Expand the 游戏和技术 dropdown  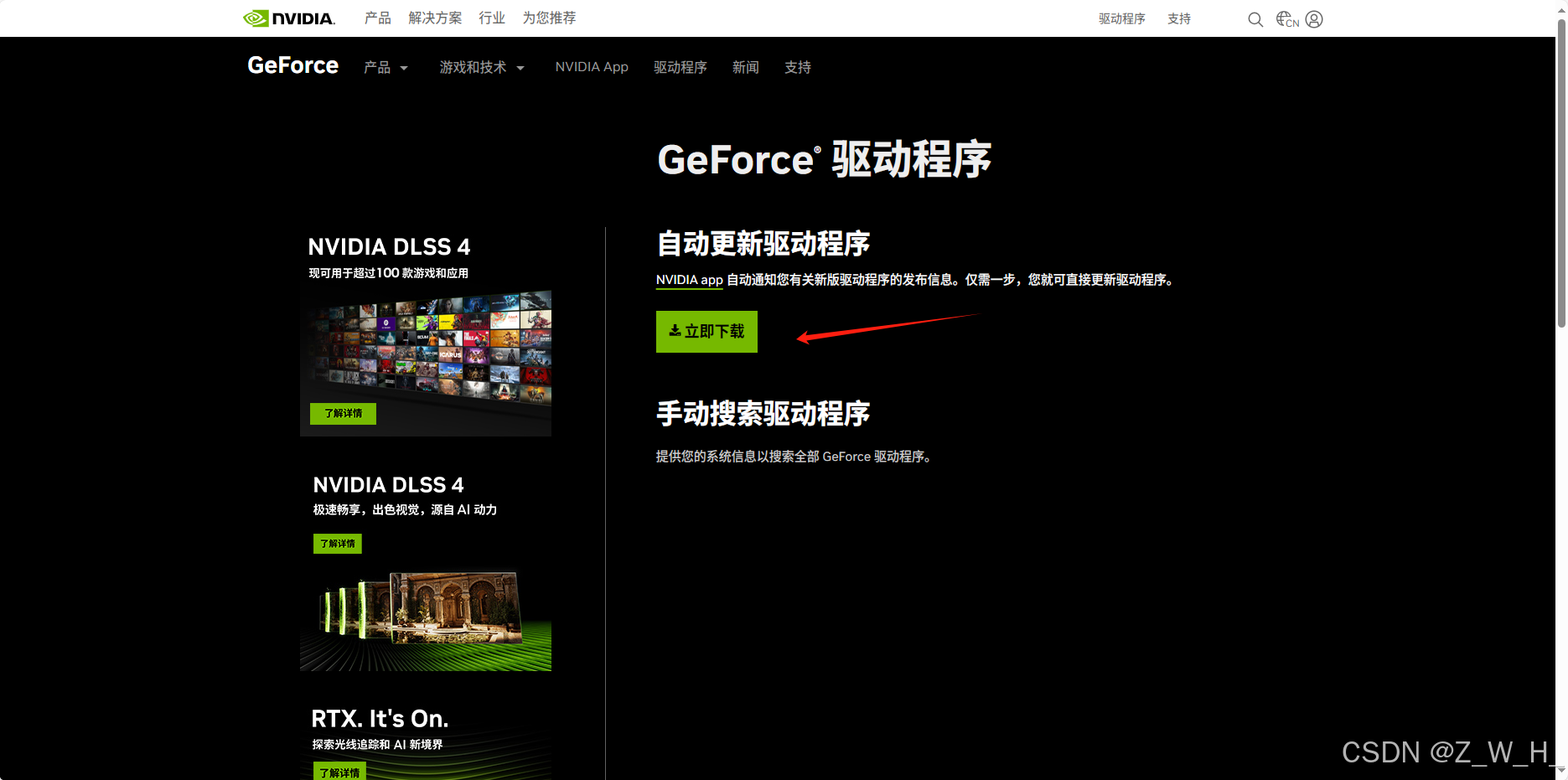[x=482, y=67]
